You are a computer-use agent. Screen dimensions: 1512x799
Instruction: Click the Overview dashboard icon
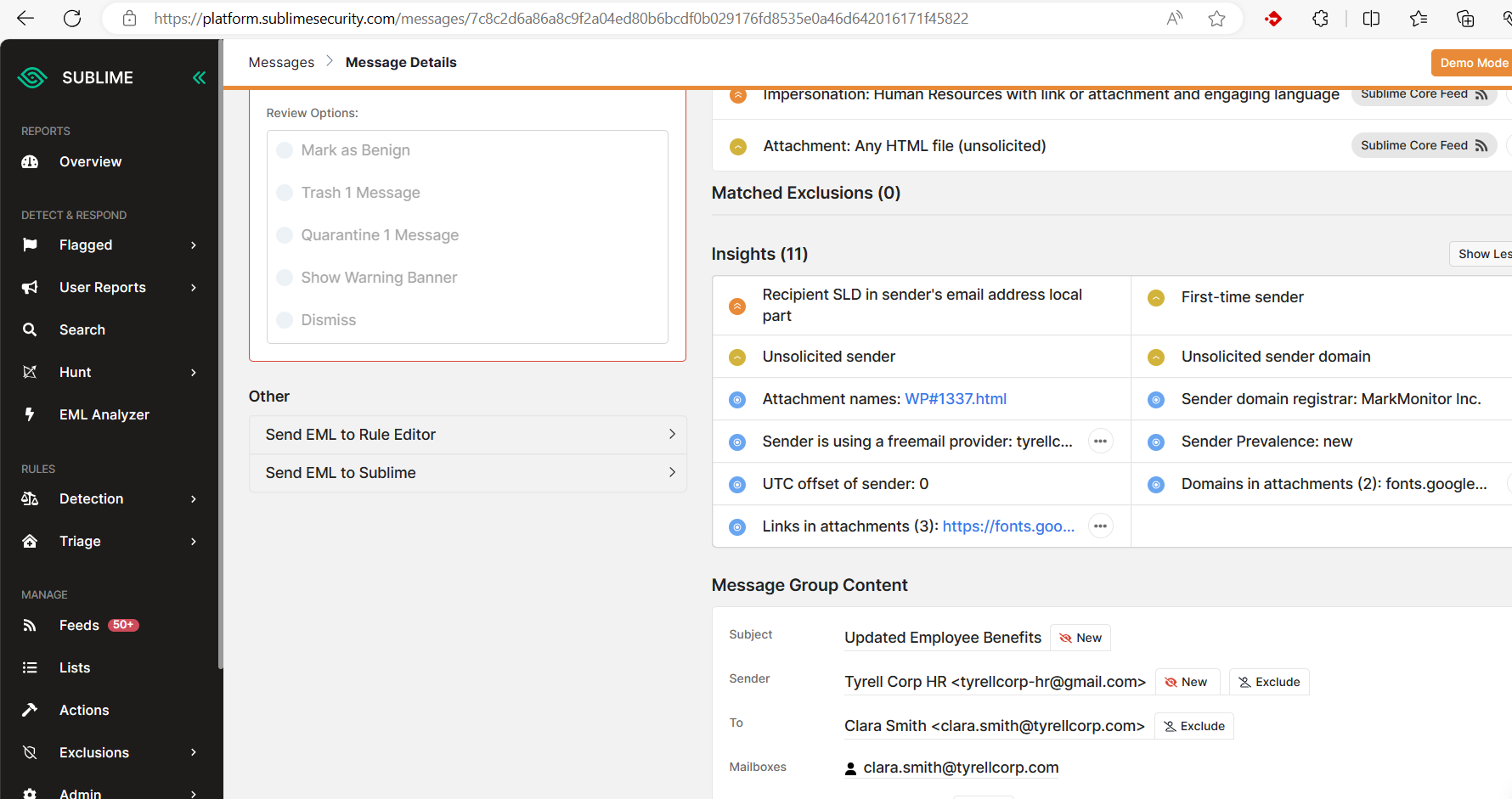point(30,162)
